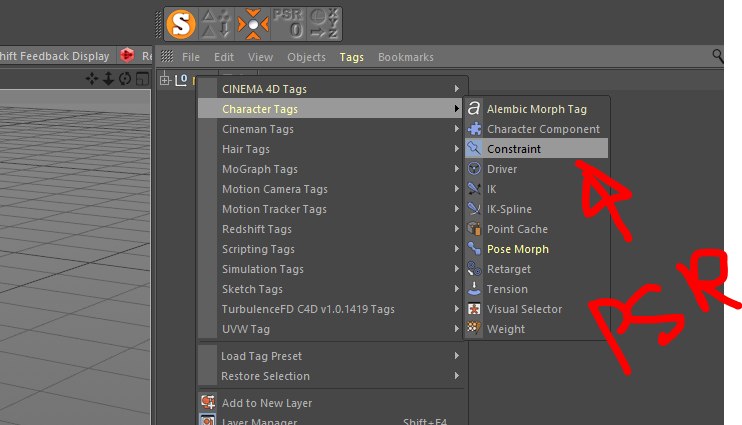Click the PSR 0 reset icon
Viewport: 742px width, 425px height.
pos(288,24)
